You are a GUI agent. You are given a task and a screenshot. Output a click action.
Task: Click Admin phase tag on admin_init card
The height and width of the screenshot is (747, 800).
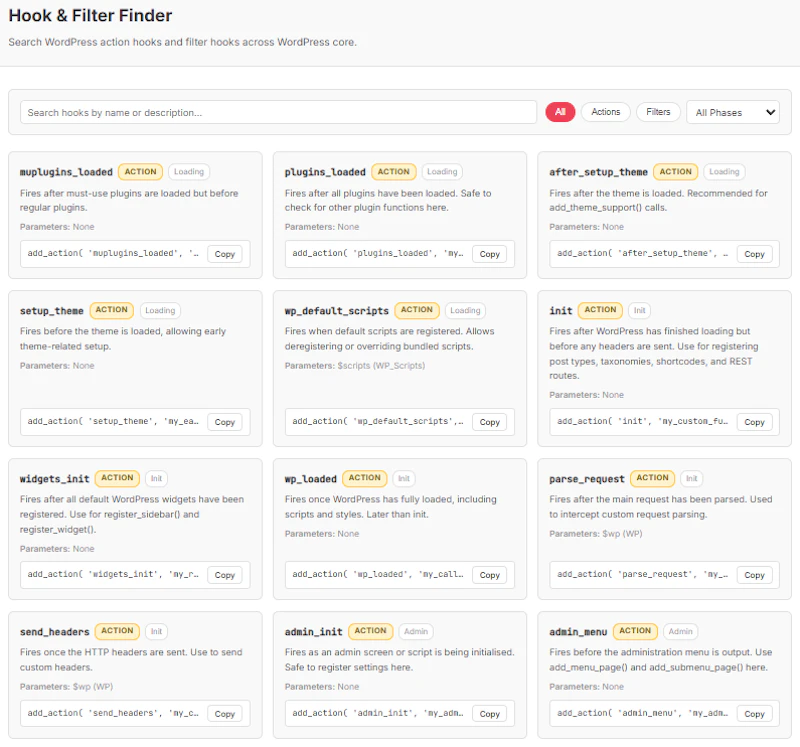click(416, 631)
